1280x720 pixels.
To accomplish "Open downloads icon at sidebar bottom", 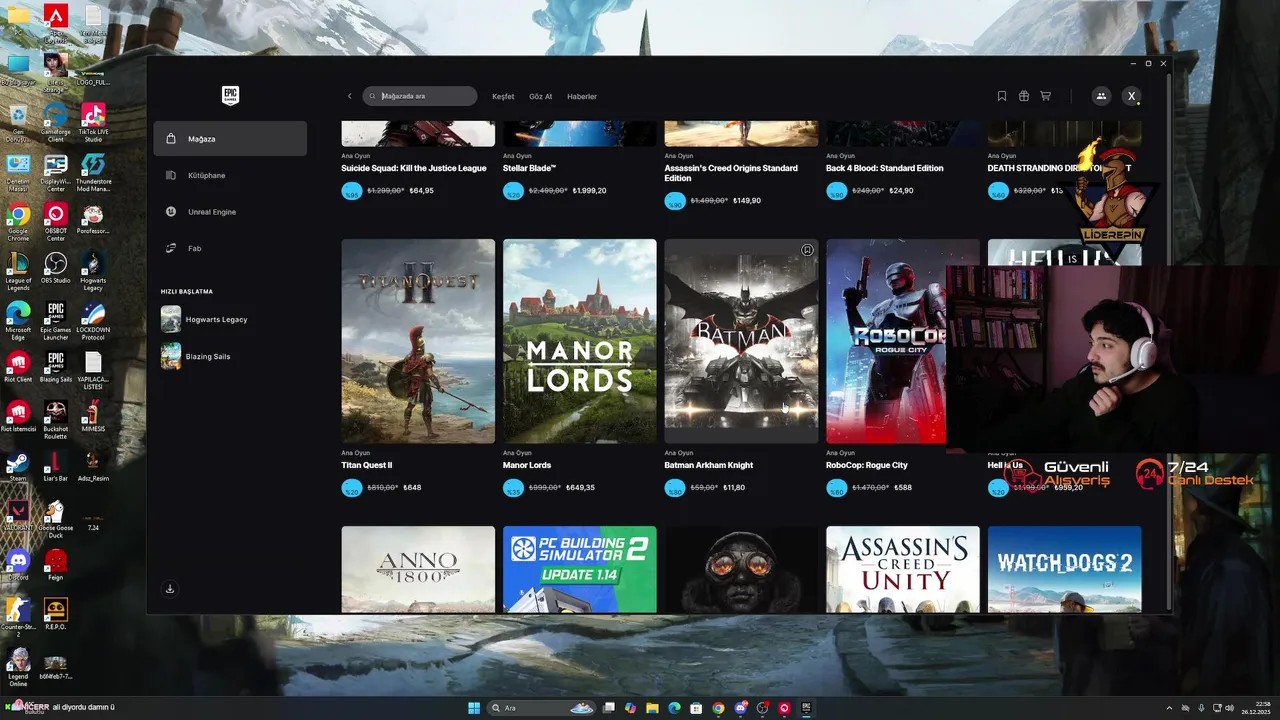I will (x=169, y=589).
